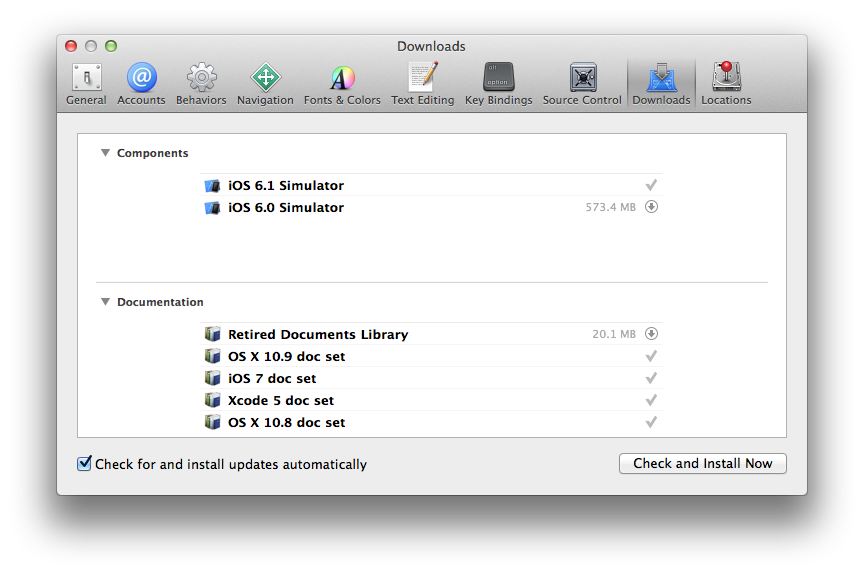The height and width of the screenshot is (574, 864).
Task: Click the iOS 7 doc set book icon
Action: pyautogui.click(x=212, y=378)
